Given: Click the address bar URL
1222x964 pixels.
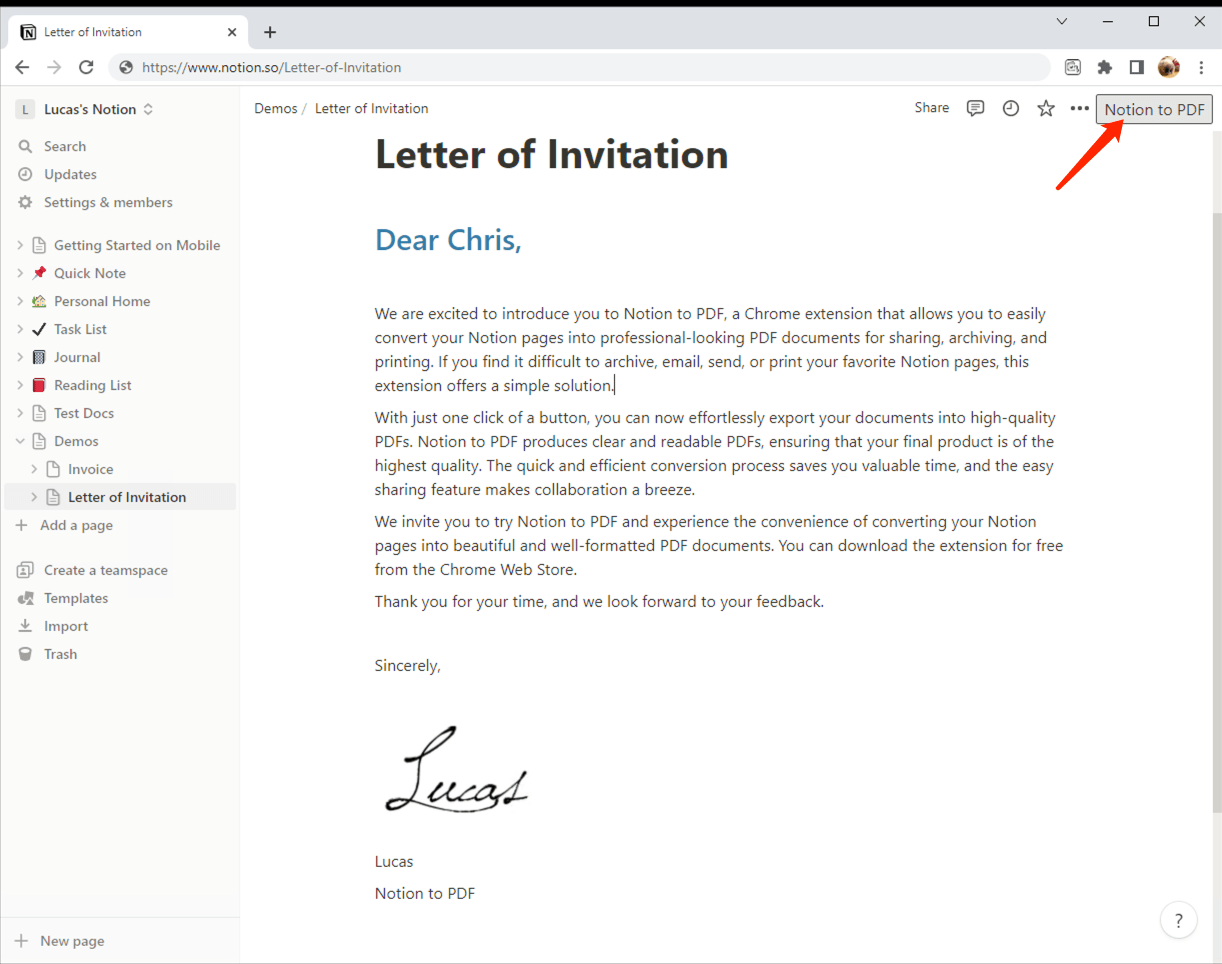Looking at the screenshot, I should click(271, 67).
